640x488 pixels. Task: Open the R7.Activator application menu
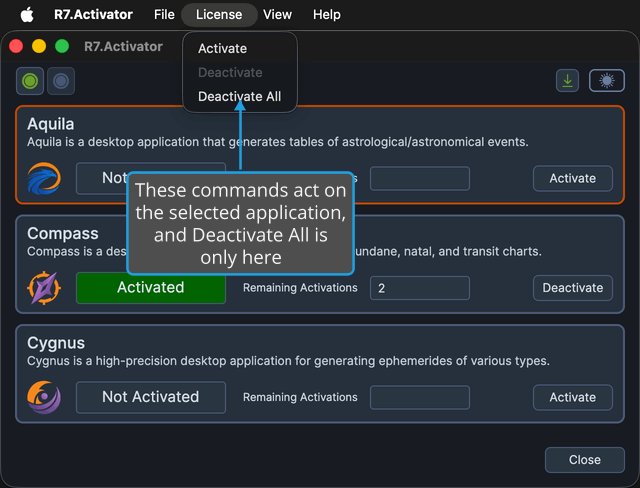coord(93,15)
